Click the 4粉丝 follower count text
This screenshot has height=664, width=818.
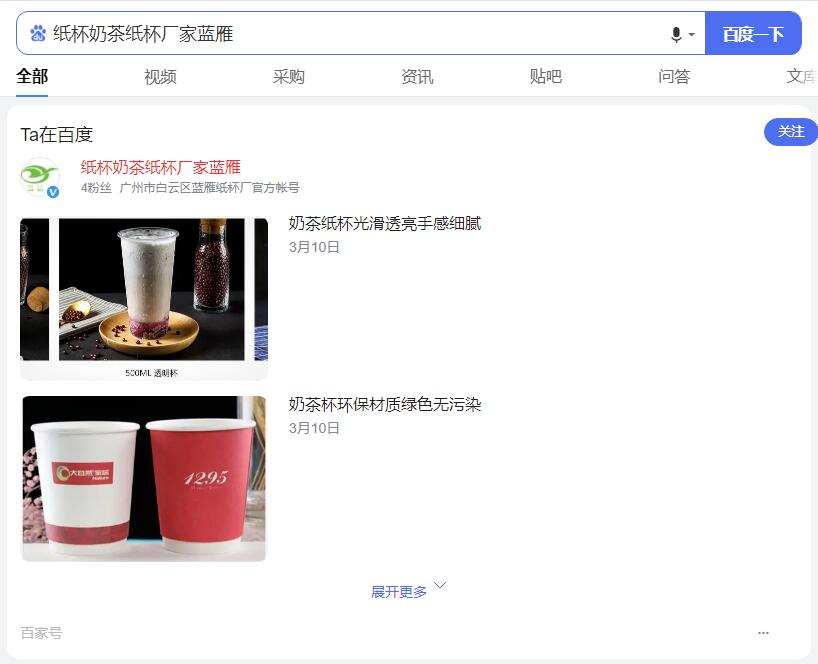96,188
